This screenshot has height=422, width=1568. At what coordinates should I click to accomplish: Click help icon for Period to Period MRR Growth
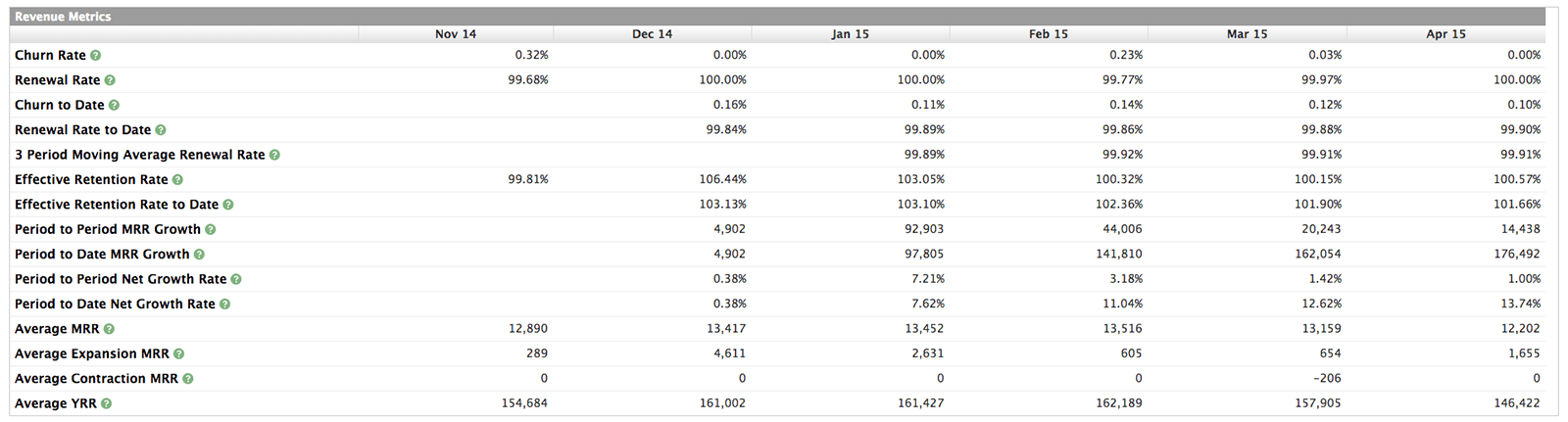[x=211, y=229]
